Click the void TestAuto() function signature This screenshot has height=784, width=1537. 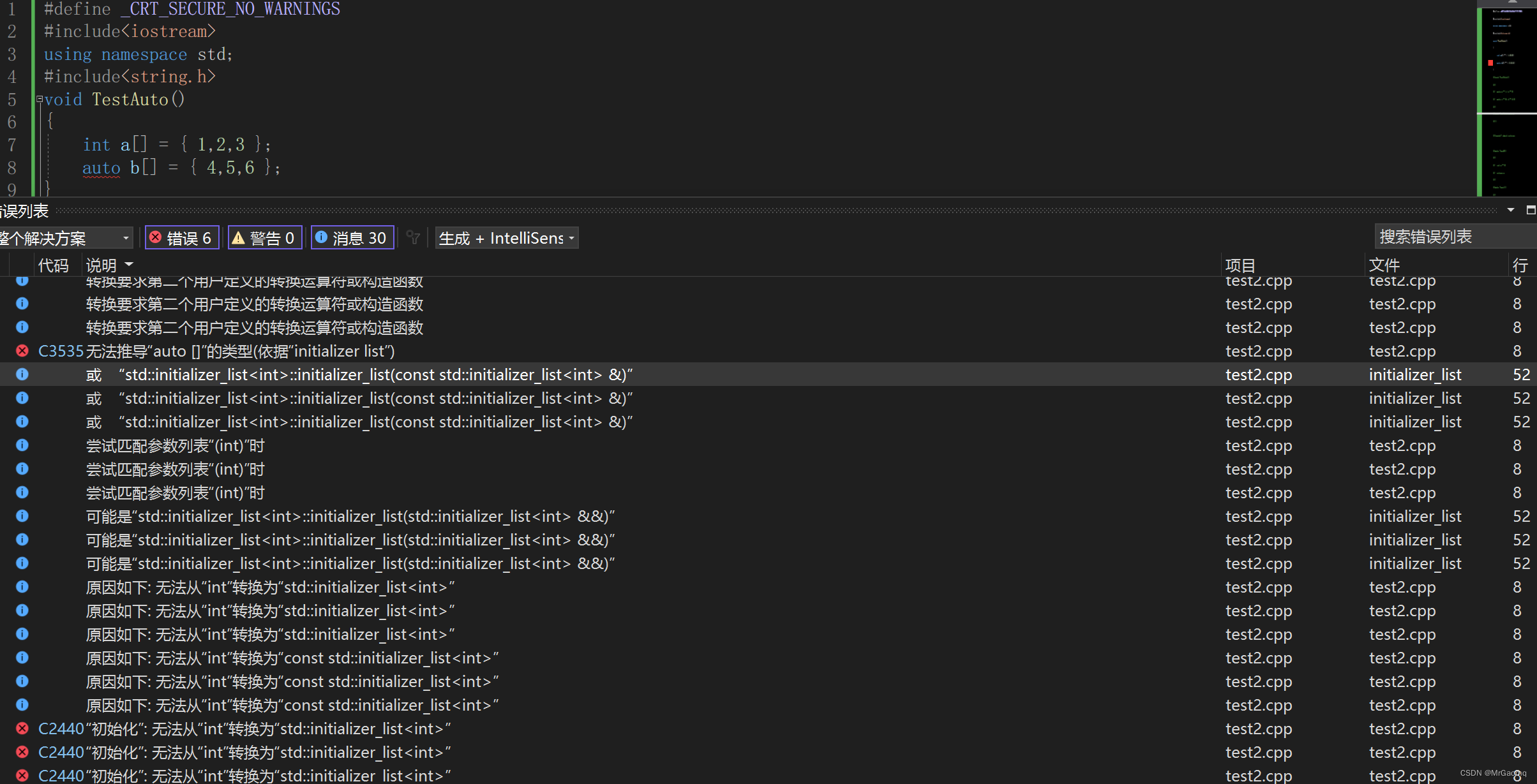(x=114, y=100)
